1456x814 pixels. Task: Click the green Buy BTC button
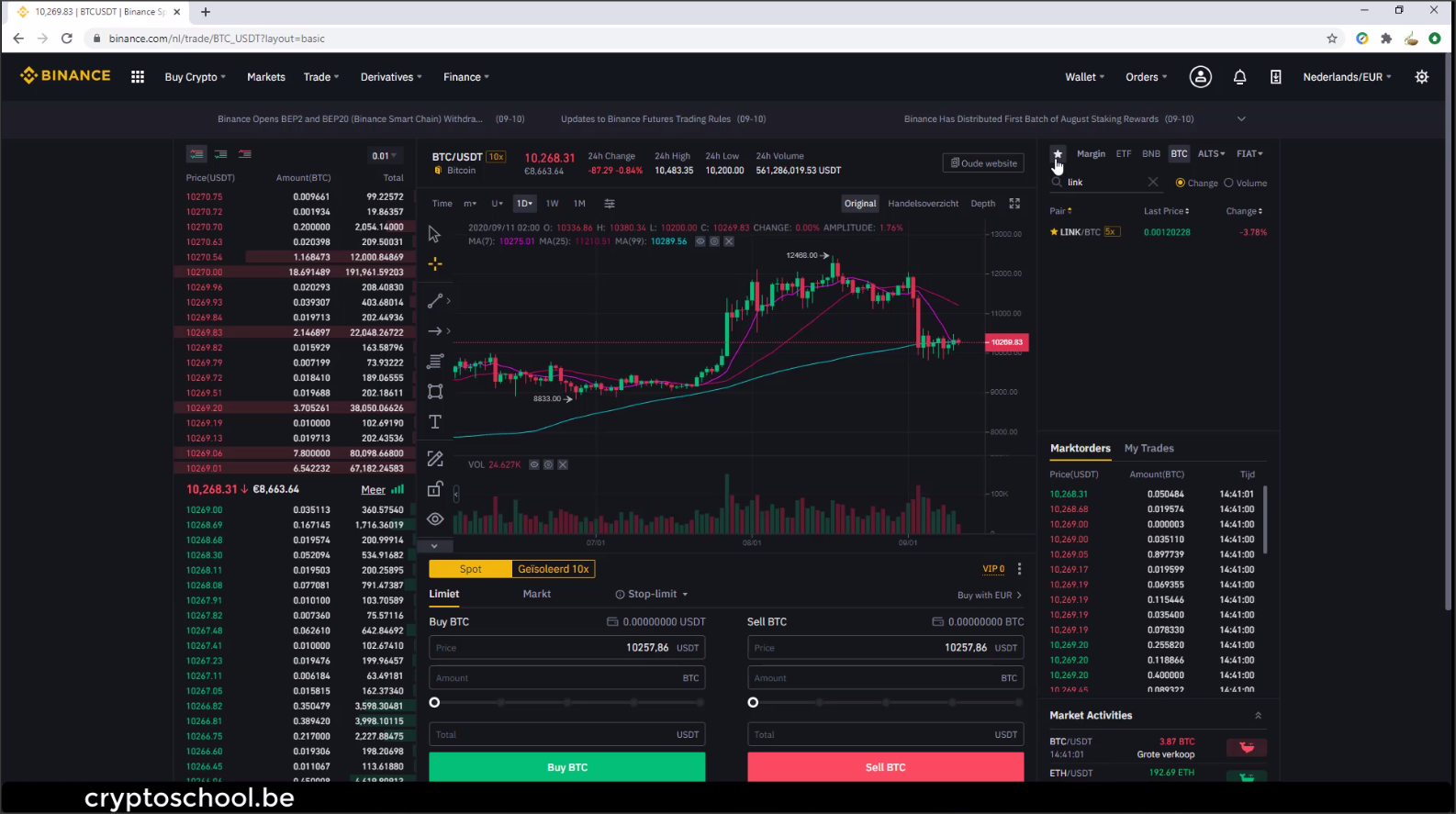tap(567, 767)
